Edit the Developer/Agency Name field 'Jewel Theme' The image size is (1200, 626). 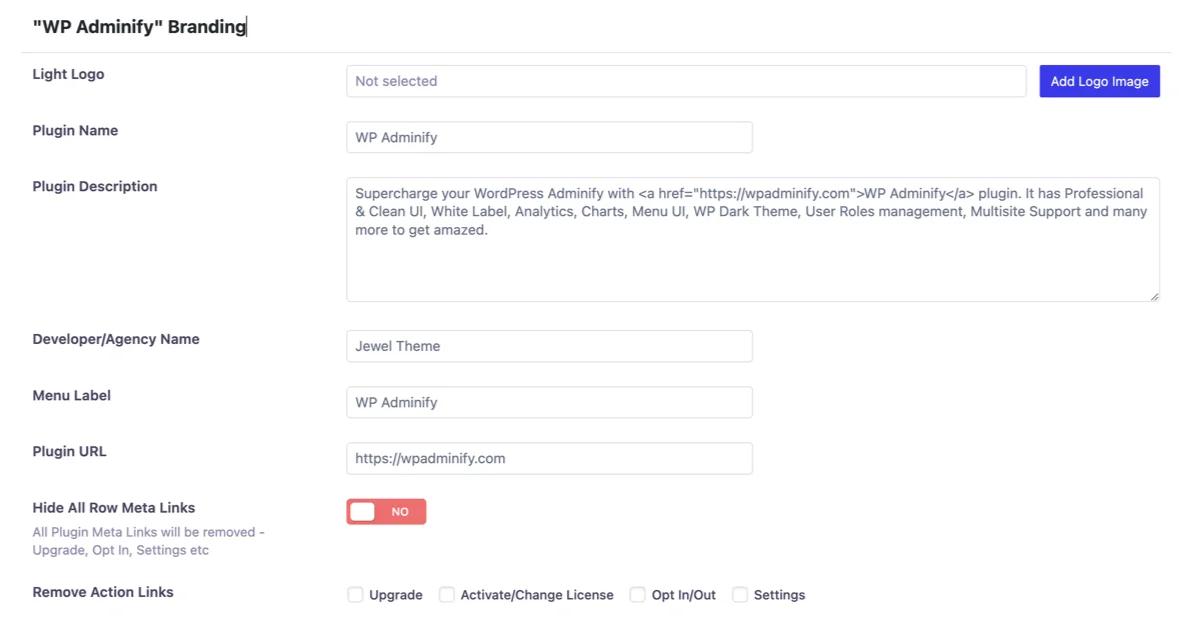coord(549,346)
